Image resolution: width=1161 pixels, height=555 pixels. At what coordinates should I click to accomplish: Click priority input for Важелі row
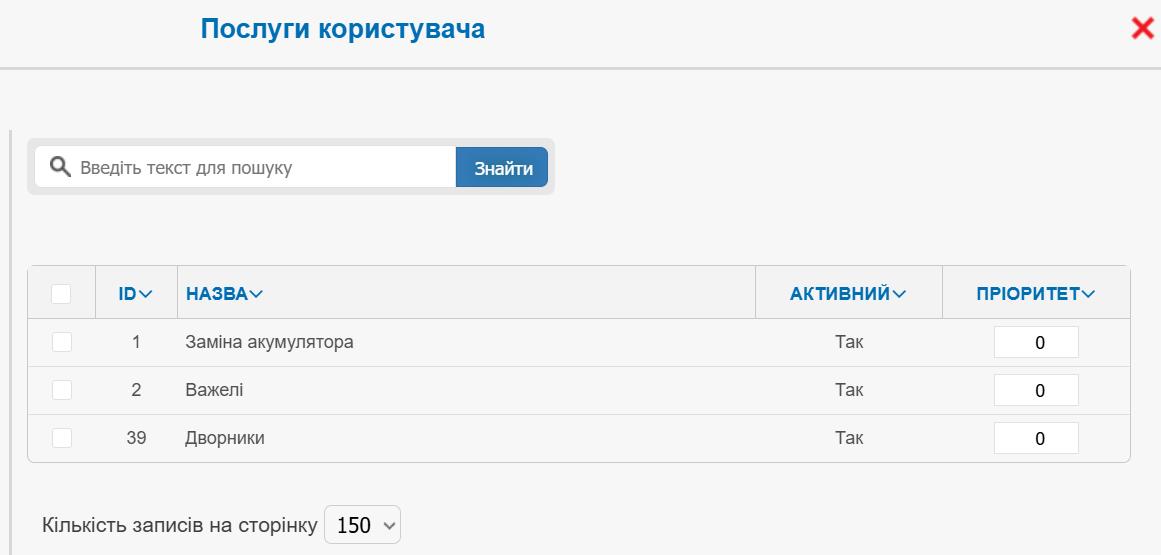1036,390
